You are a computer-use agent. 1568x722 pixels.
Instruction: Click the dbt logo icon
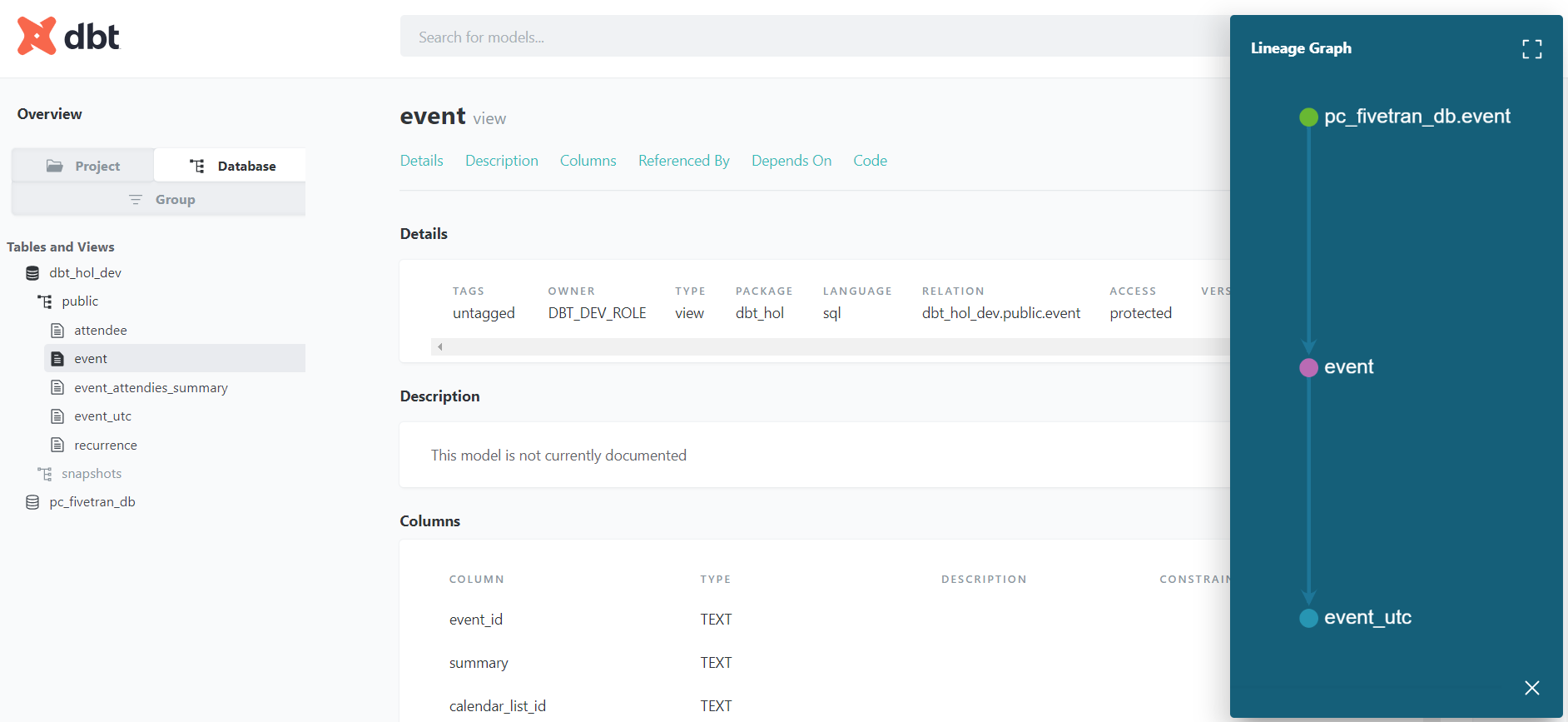point(37,36)
